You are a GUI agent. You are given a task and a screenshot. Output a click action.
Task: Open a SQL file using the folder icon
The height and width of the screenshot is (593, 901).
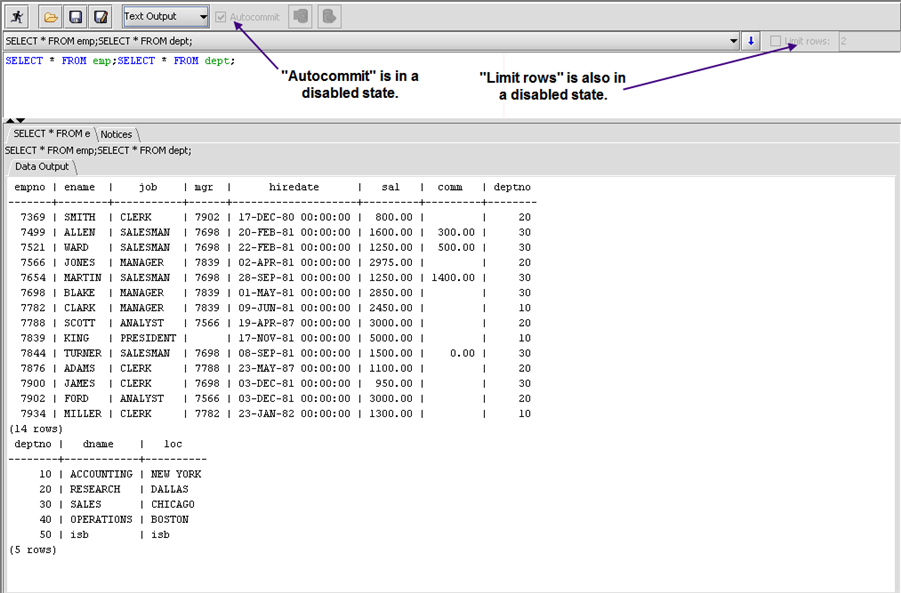(50, 17)
